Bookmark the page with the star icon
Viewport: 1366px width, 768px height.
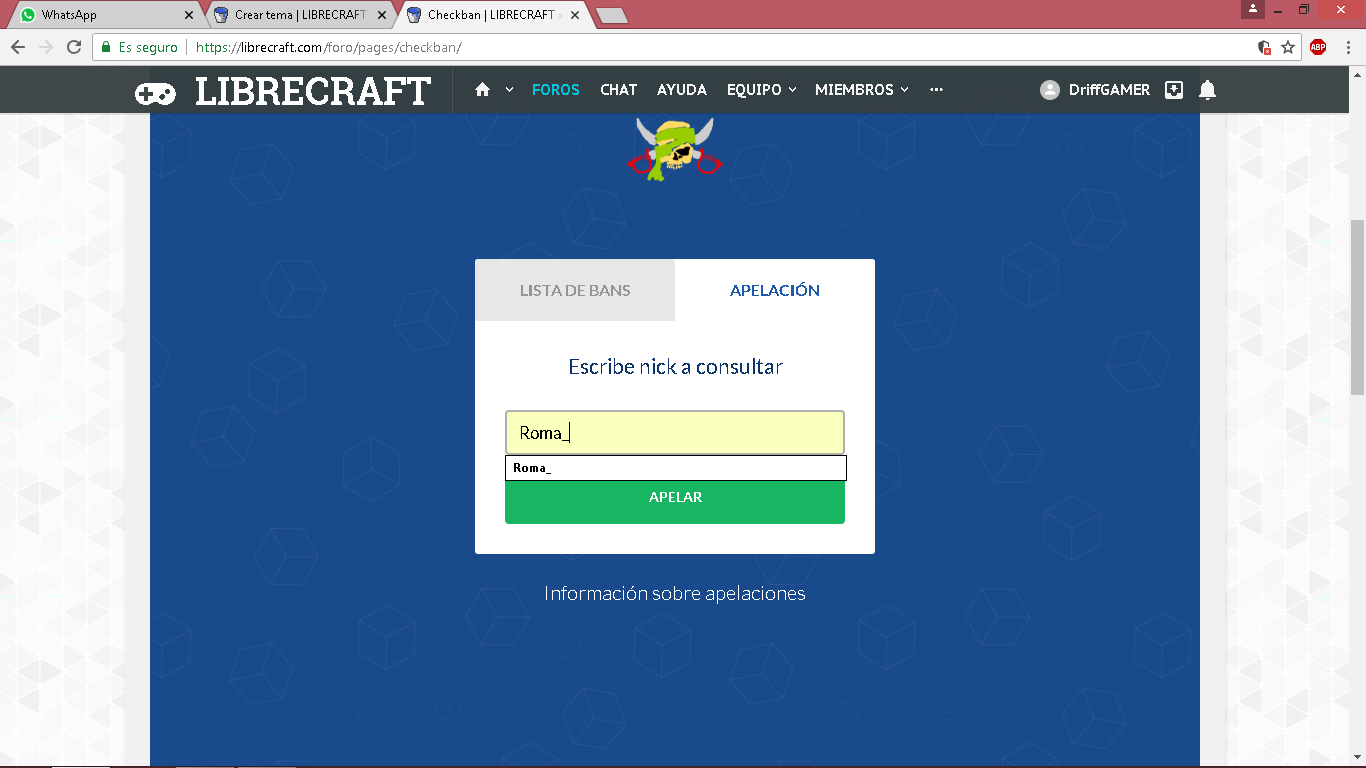click(1288, 47)
